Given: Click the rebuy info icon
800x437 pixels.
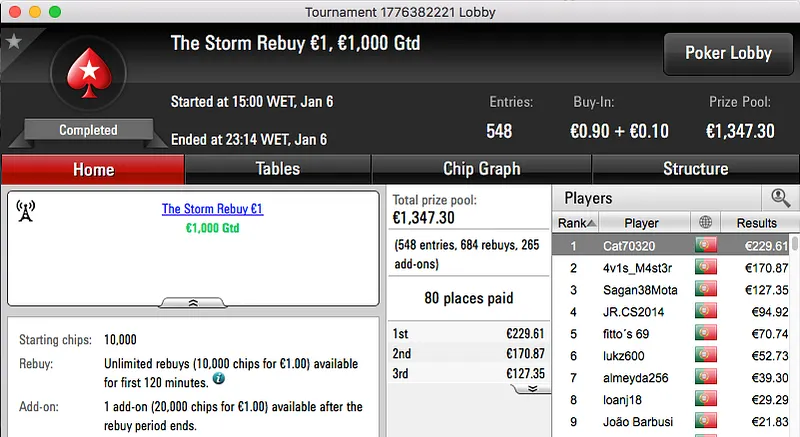Looking at the screenshot, I should point(218,380).
